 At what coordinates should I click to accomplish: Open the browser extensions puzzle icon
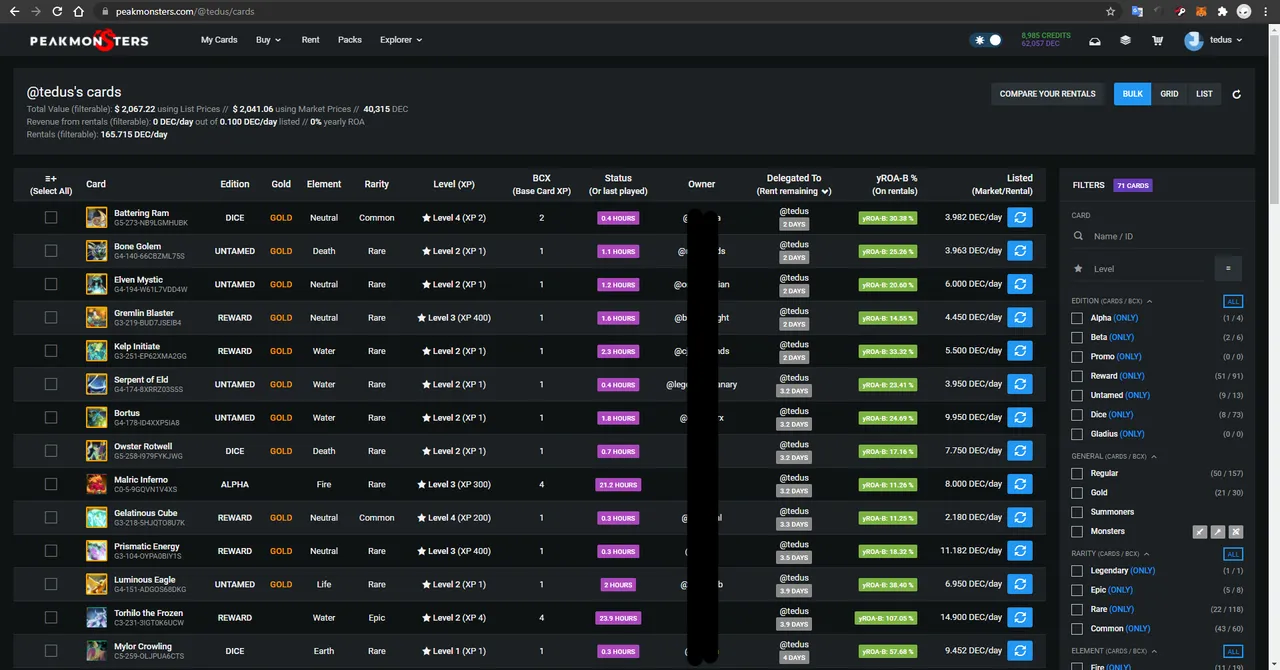point(1222,12)
